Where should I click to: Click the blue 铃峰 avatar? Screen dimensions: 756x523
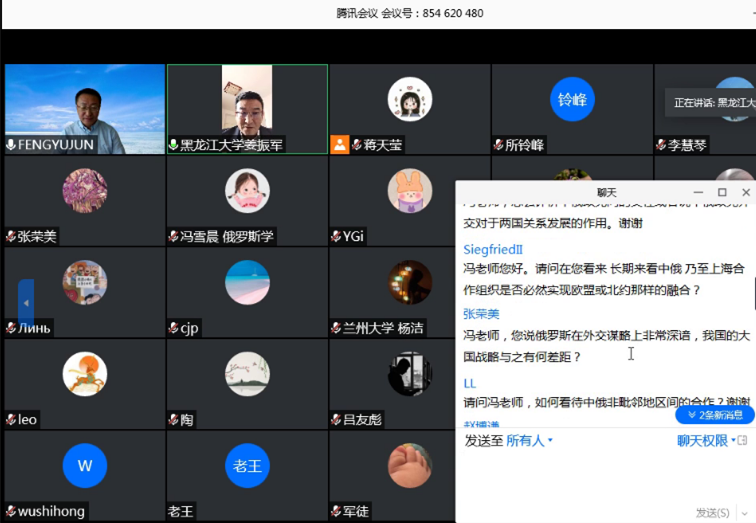(572, 99)
